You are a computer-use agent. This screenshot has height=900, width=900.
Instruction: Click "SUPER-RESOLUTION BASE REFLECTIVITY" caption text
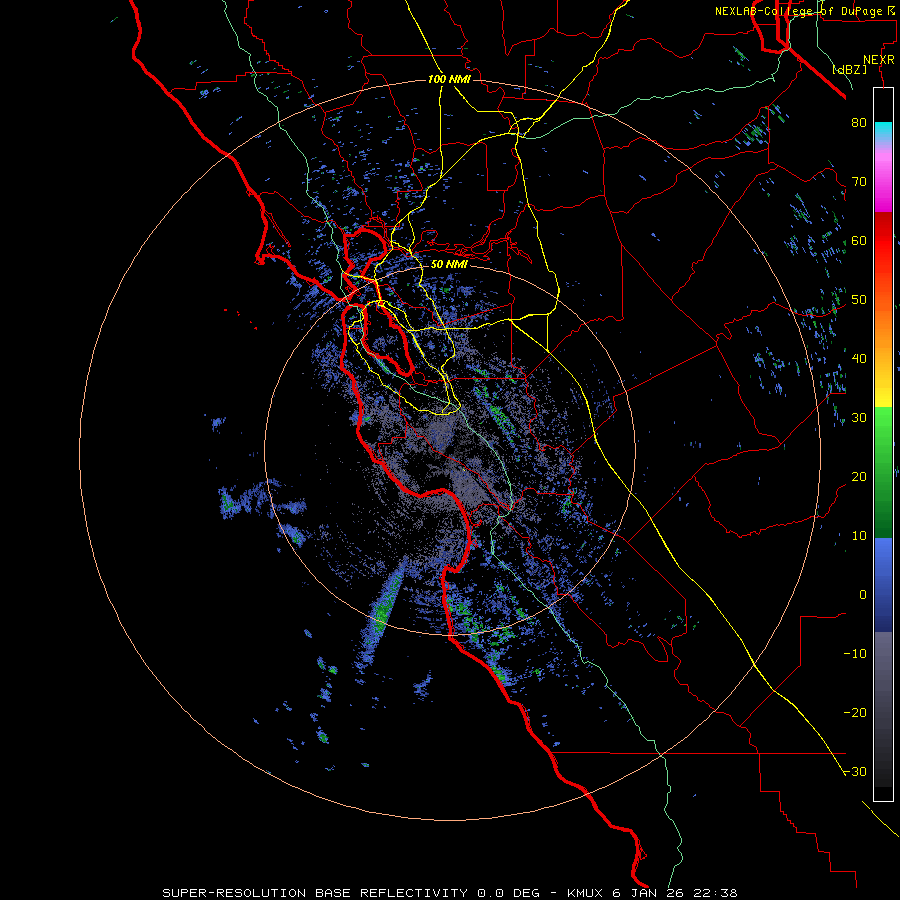(x=315, y=893)
